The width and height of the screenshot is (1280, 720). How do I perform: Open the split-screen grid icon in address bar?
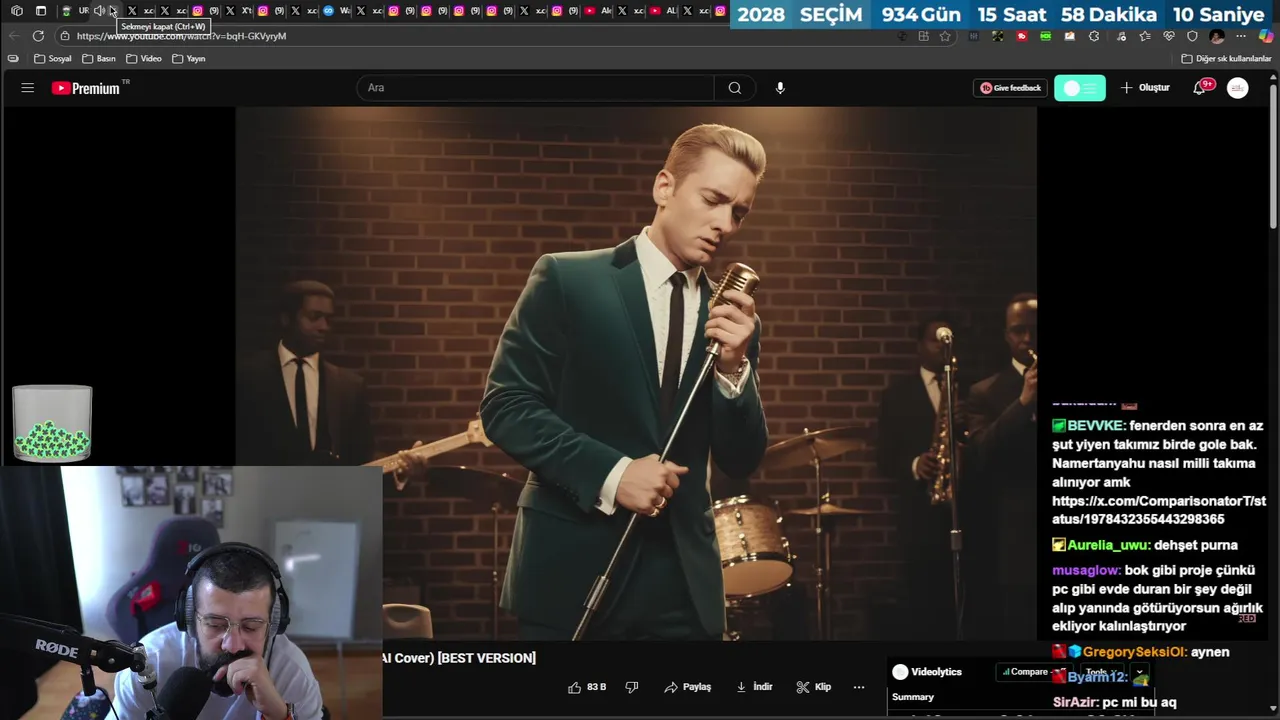[x=923, y=36]
